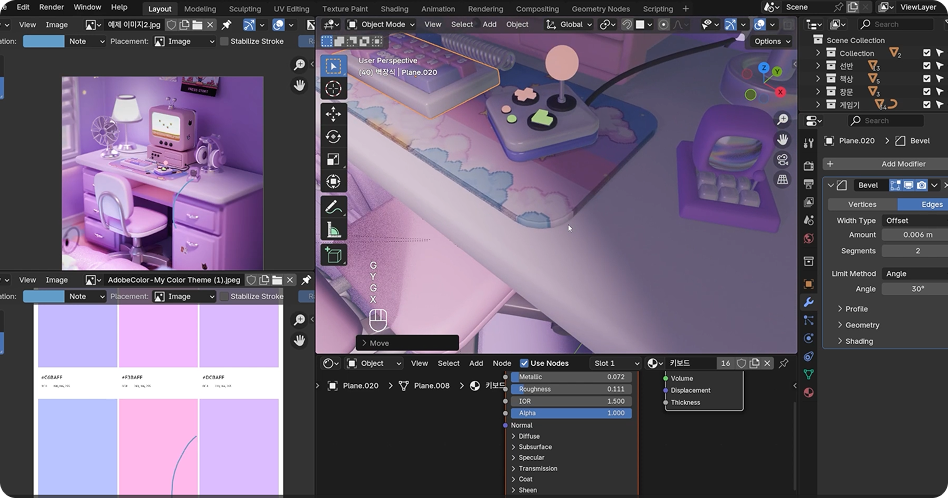
Task: Expand the Profile section in Bevel modifier
Action: pos(856,309)
